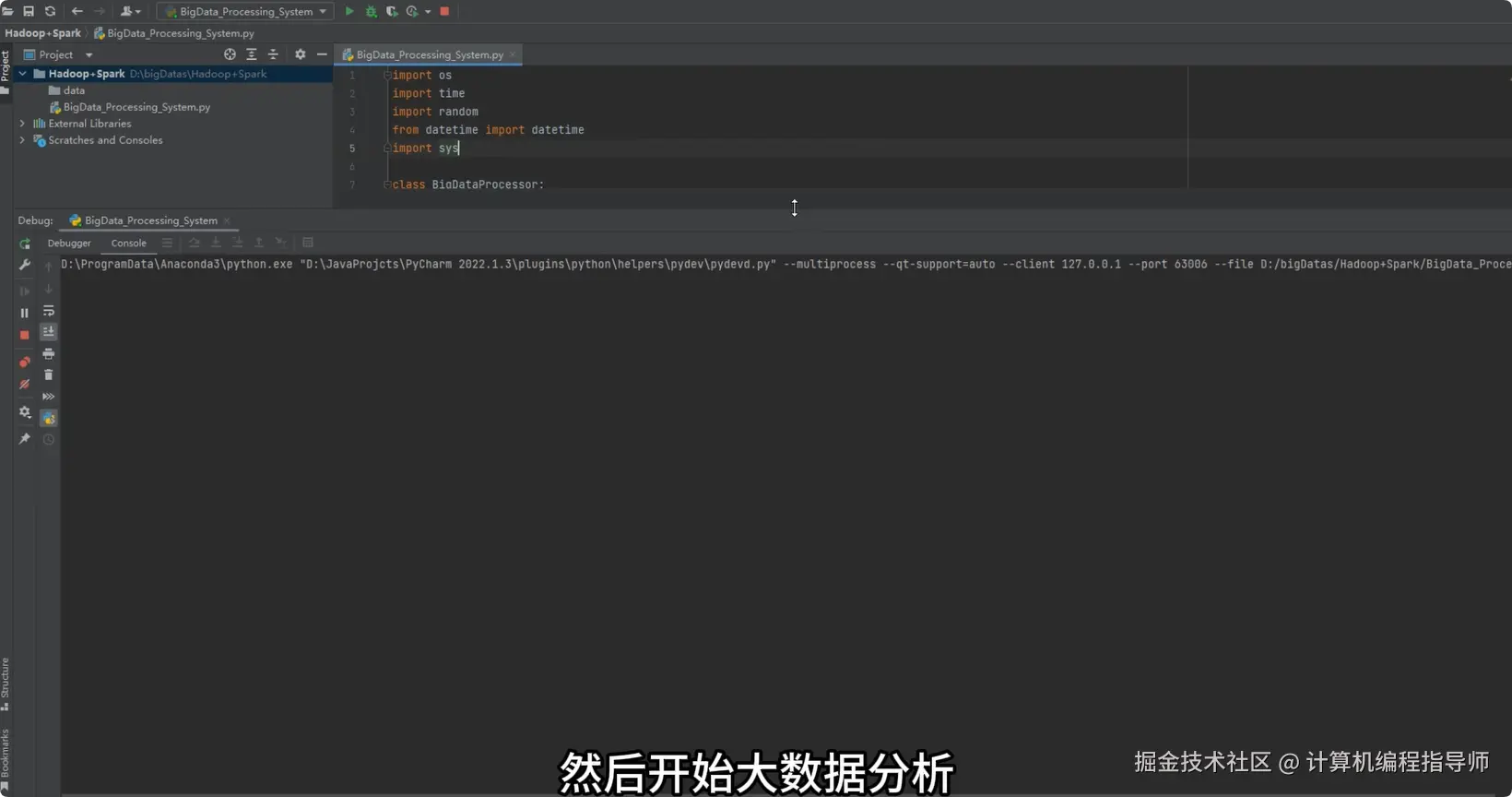Click the Step Into My Code icon
This screenshot has width=1512, height=797.
click(x=237, y=243)
